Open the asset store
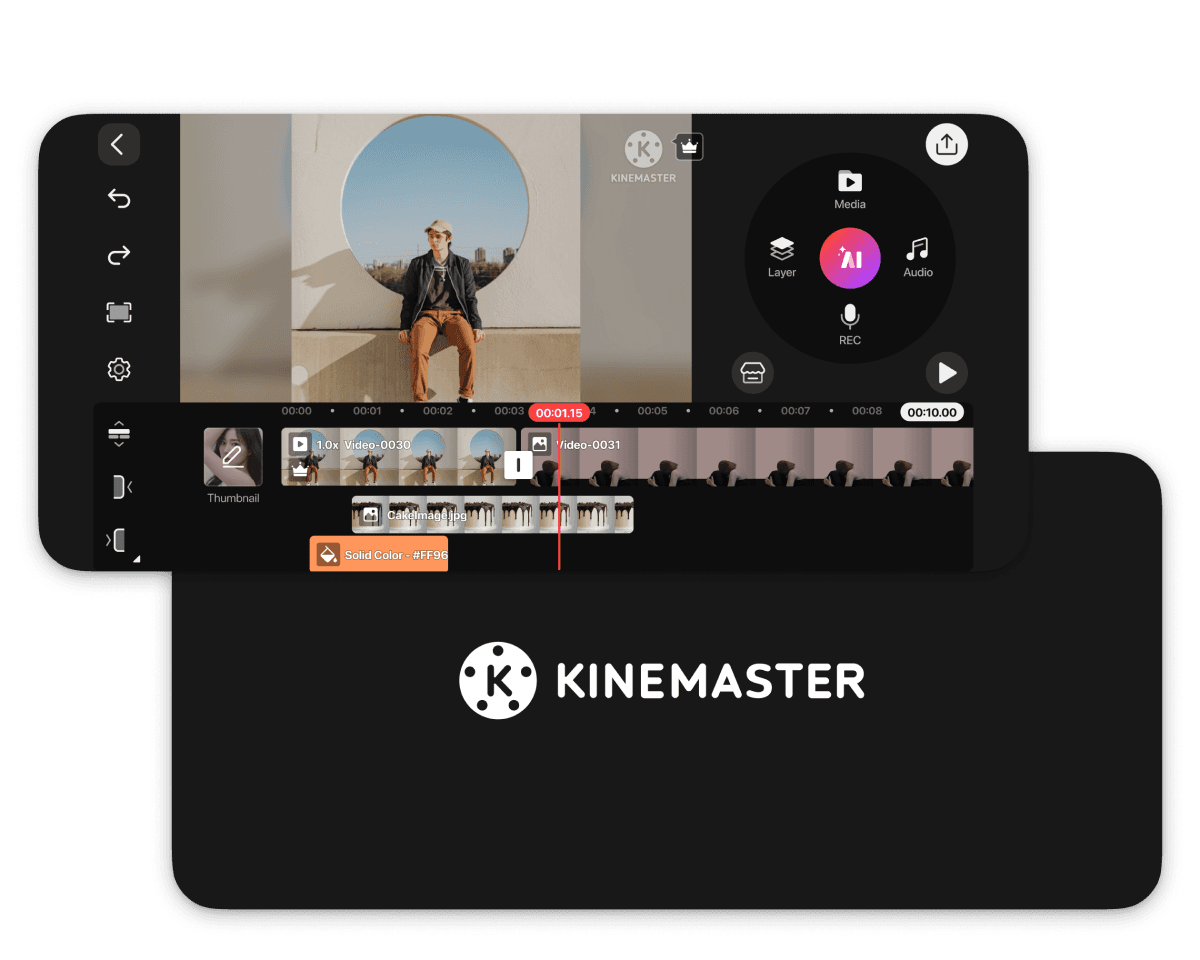Image resolution: width=1200 pixels, height=960 pixels. pos(752,373)
